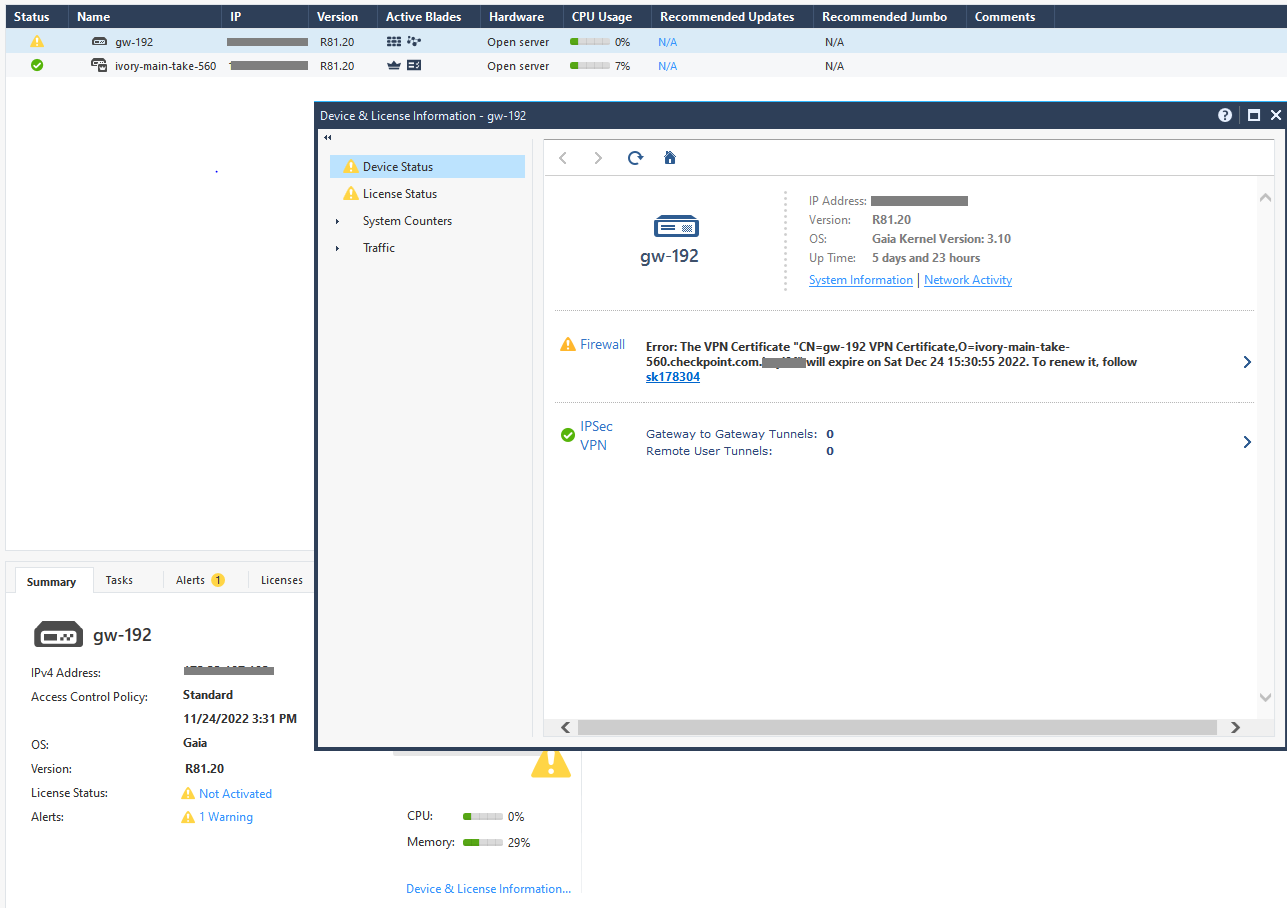Image resolution: width=1287 pixels, height=908 pixels.
Task: Click the forward navigation arrow in the dialog
Action: coord(598,158)
